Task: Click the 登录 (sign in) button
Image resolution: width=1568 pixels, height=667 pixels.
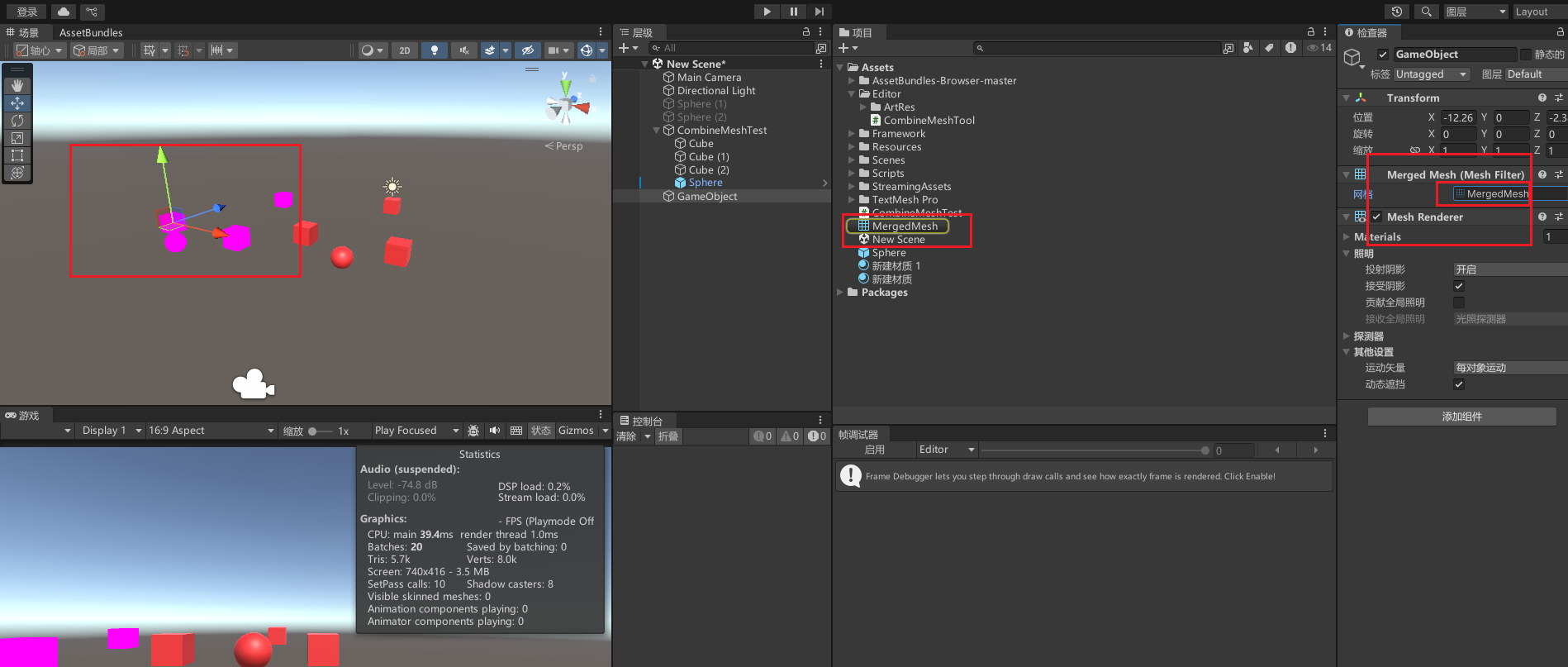Action: [x=27, y=12]
